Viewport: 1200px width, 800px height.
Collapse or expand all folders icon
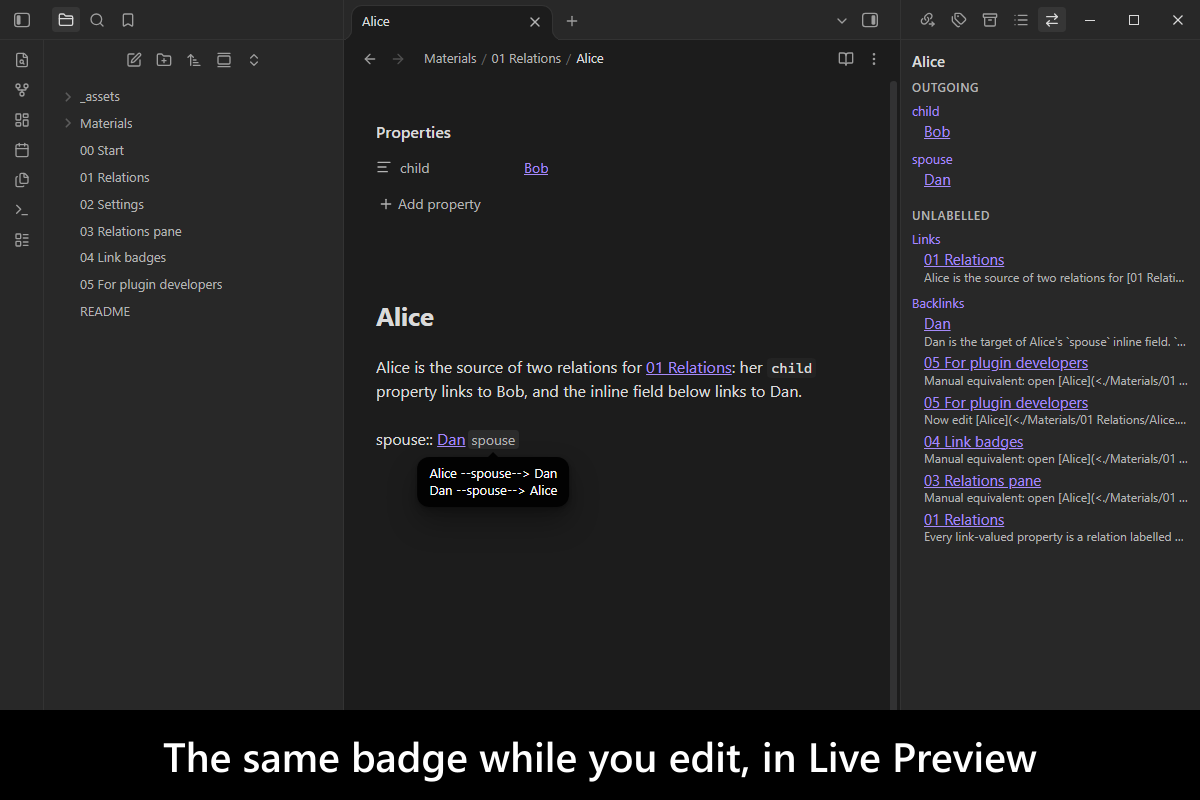(x=254, y=60)
